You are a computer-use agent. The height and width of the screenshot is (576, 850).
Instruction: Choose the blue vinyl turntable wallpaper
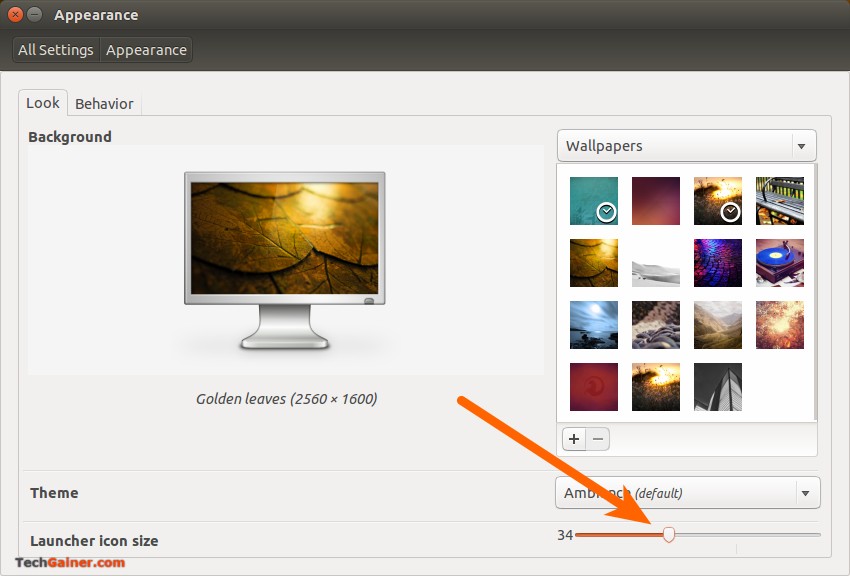point(780,263)
